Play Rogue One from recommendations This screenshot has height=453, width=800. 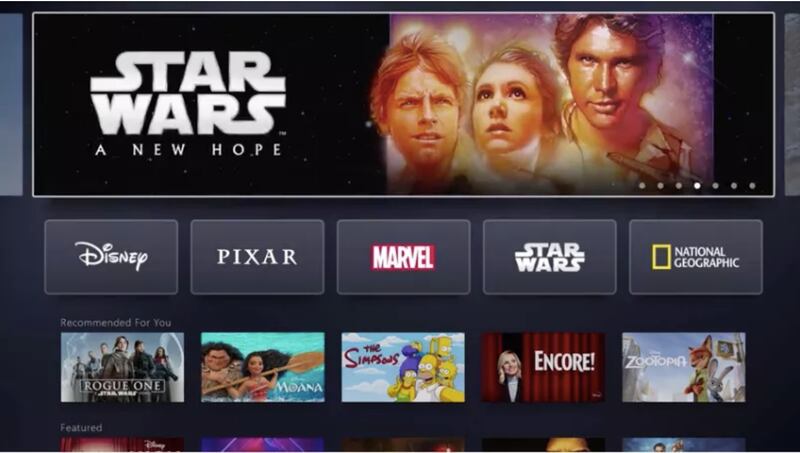(x=122, y=367)
